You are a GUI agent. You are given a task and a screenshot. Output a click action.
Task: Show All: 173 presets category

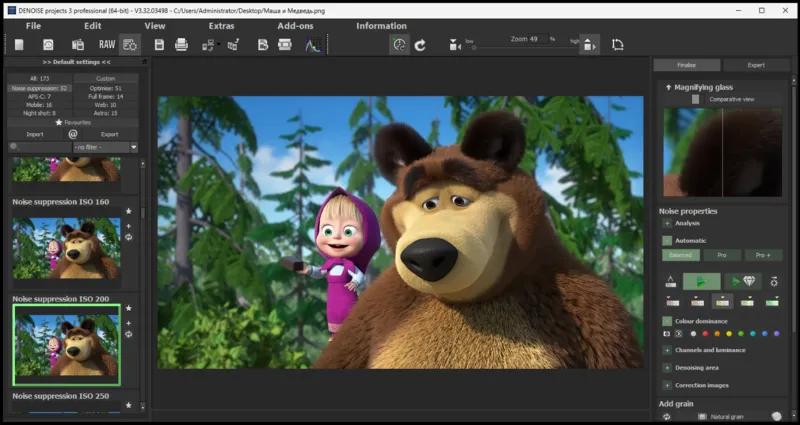[40, 79]
